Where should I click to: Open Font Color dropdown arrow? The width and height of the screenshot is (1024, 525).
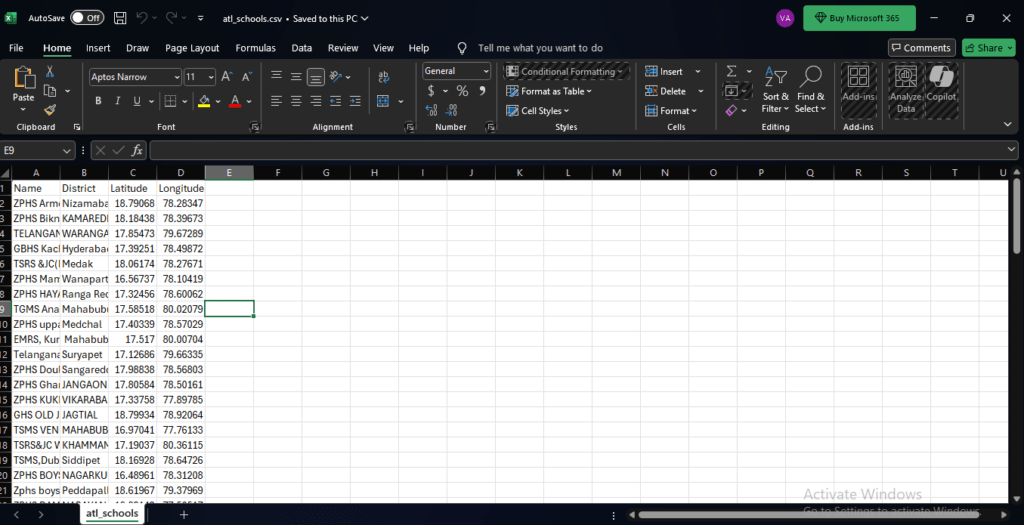coord(249,101)
